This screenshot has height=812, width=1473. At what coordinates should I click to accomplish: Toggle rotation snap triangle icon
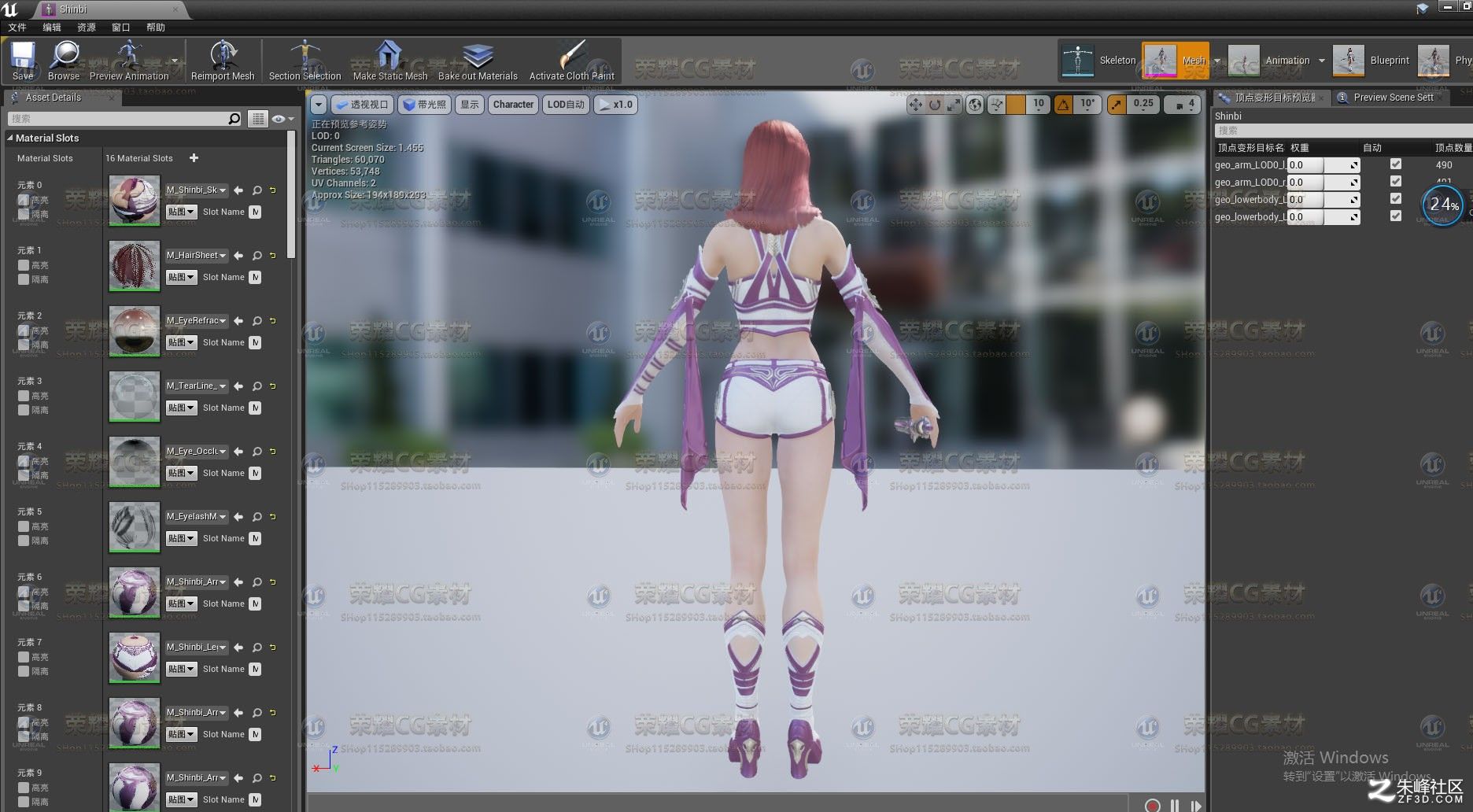click(1063, 105)
